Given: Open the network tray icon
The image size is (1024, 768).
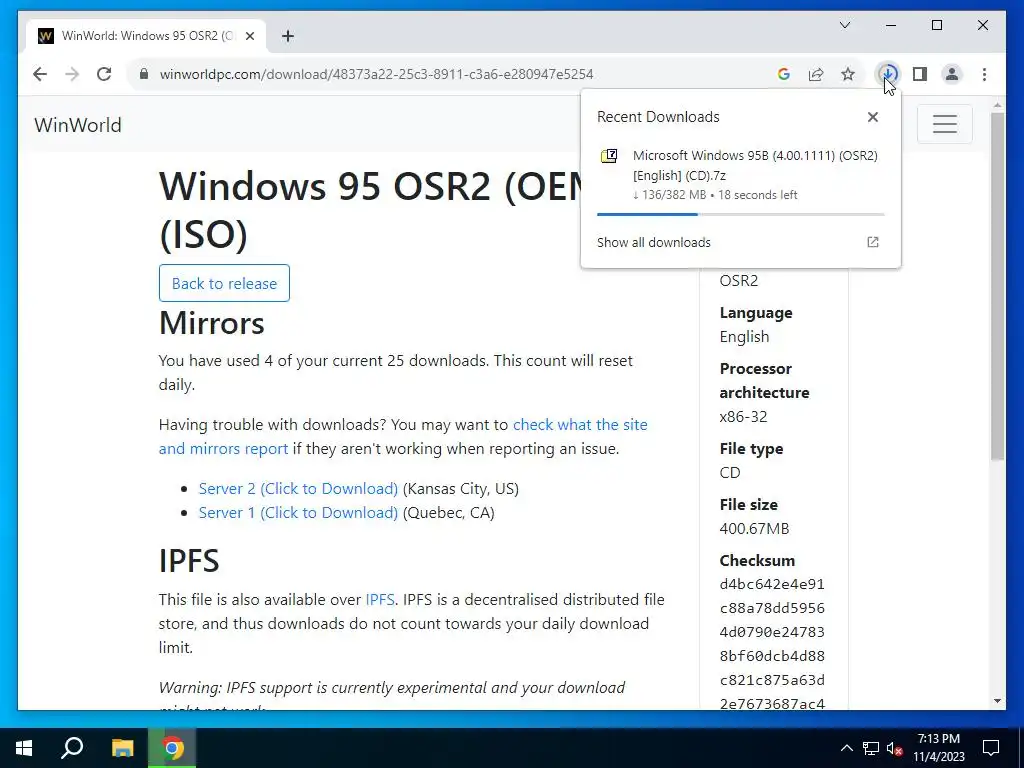Looking at the screenshot, I should coord(871,748).
